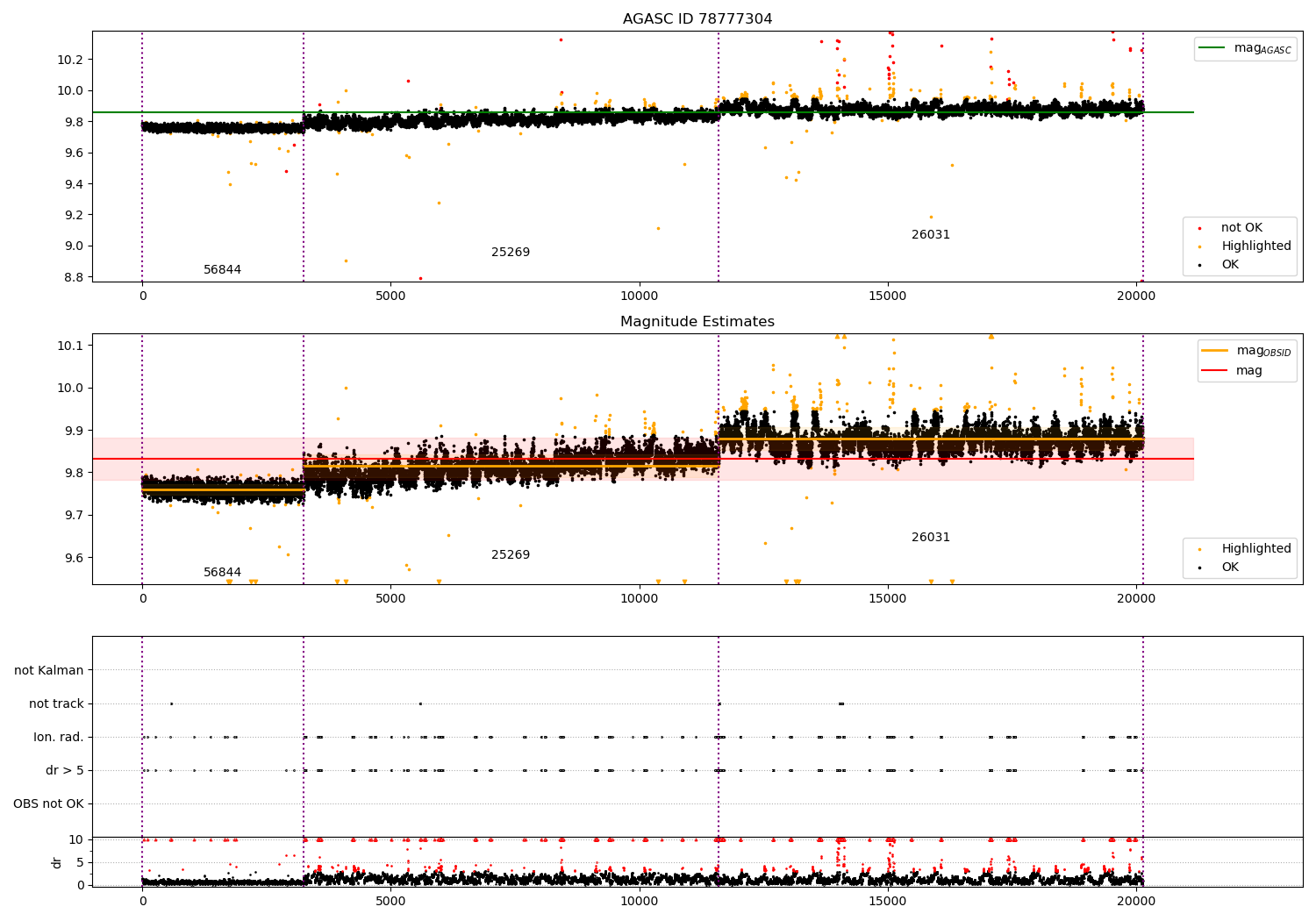Screen dimensions: 1316x921
Task: Click x-axis tick "5000" under the middle plot
Action: (390, 599)
